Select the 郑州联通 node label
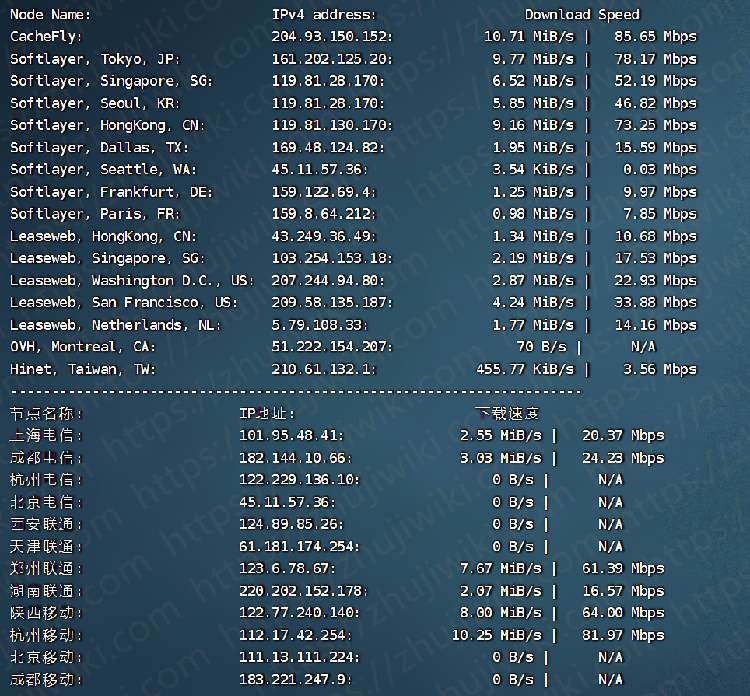The width and height of the screenshot is (750, 696). [x=46, y=568]
